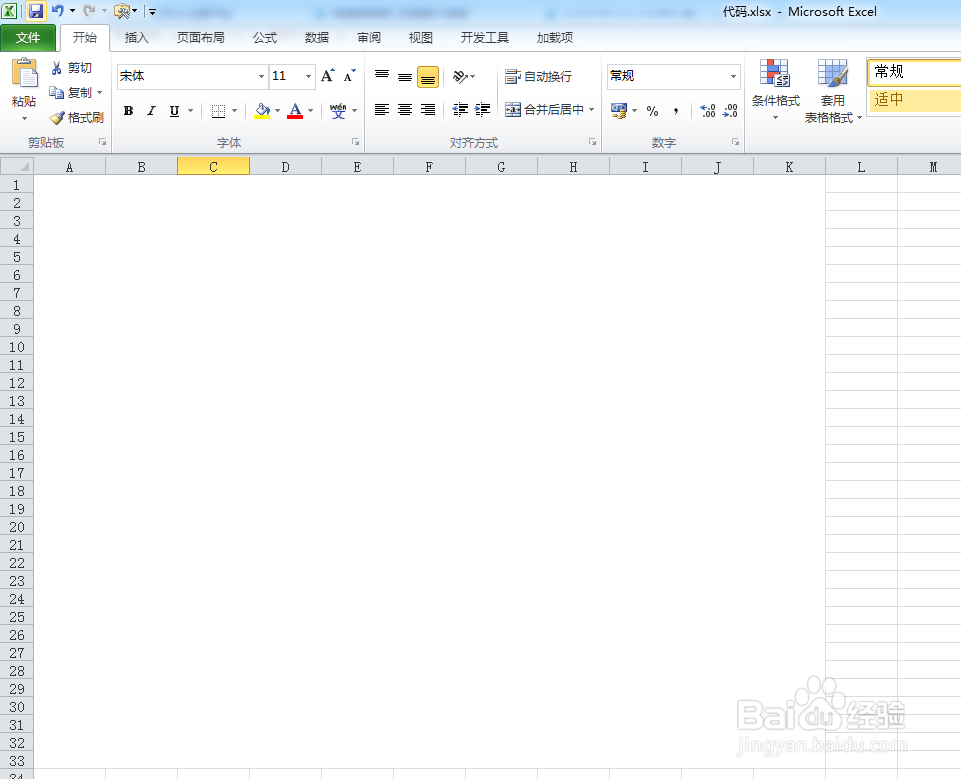Click the Undo arrow icon
This screenshot has width=961, height=779.
58,10
